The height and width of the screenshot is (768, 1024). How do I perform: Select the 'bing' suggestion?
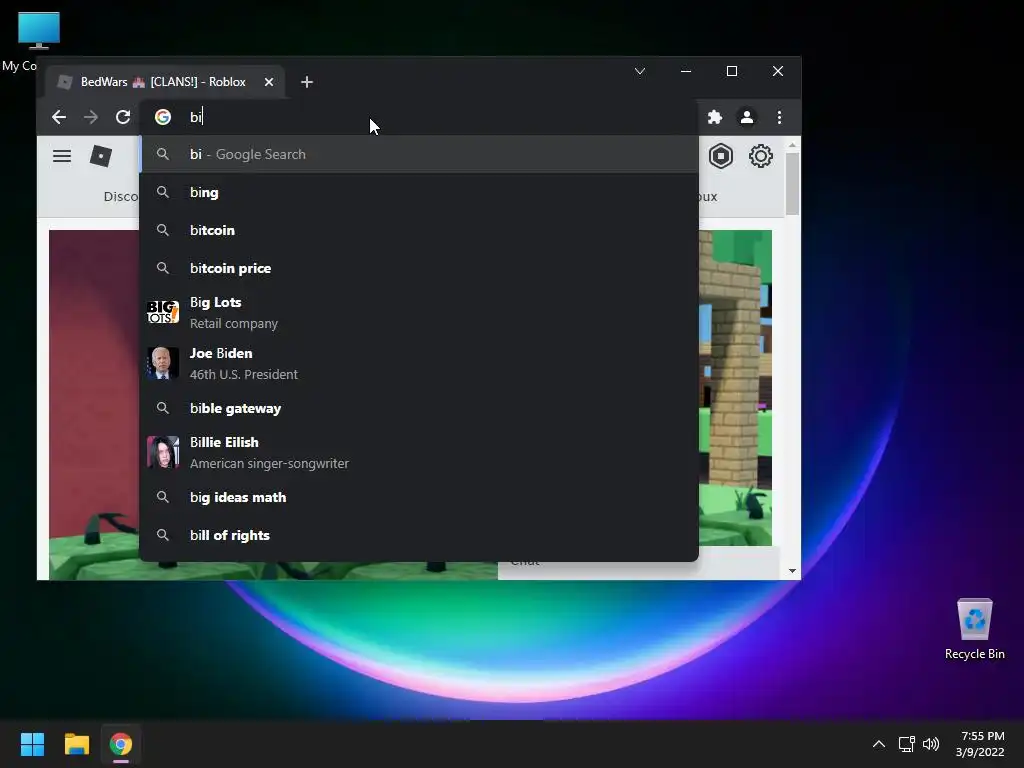pyautogui.click(x=419, y=192)
